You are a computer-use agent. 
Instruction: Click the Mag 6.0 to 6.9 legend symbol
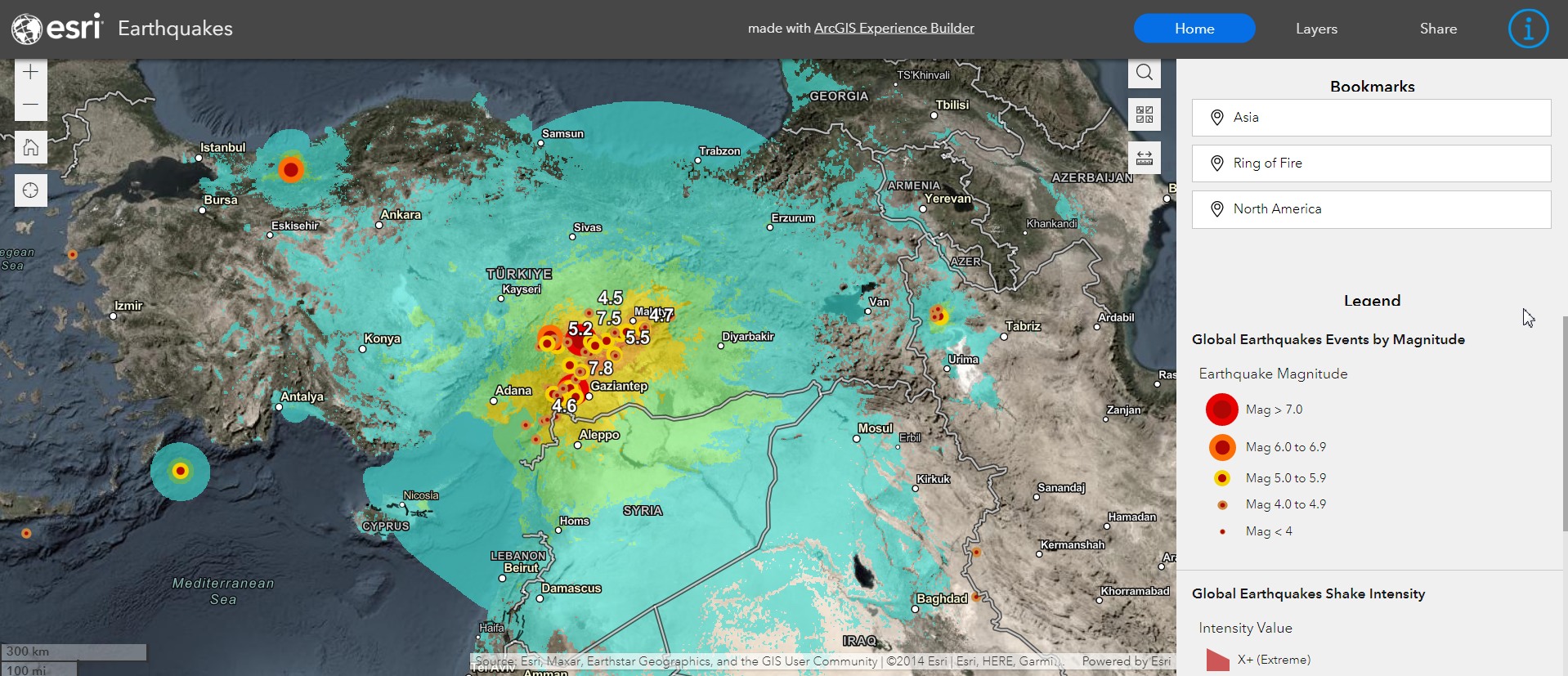(1222, 447)
